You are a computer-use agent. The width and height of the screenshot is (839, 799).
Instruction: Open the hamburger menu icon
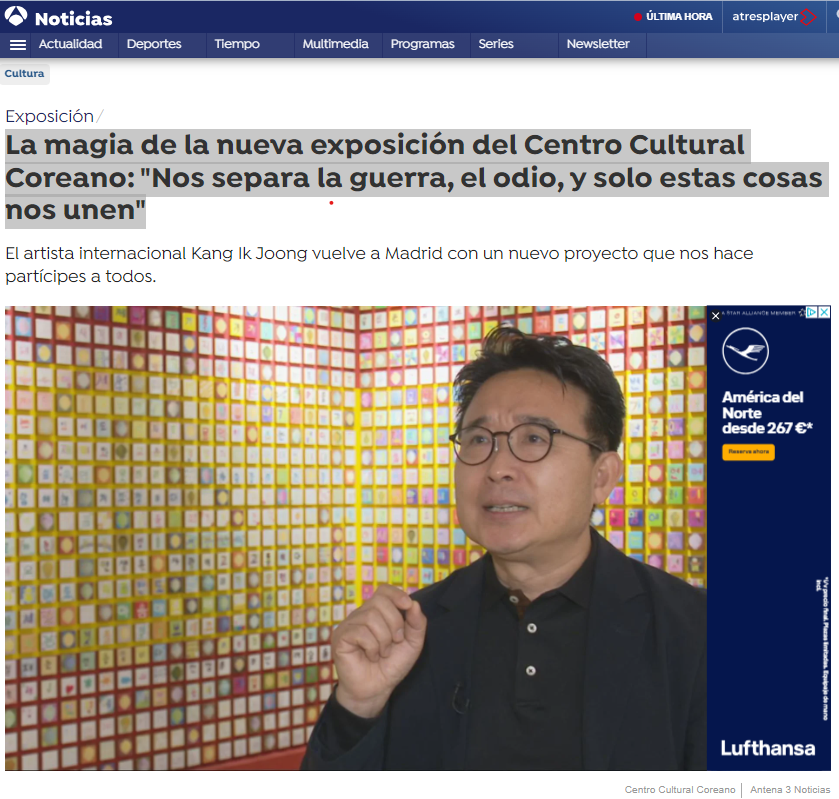[18, 45]
